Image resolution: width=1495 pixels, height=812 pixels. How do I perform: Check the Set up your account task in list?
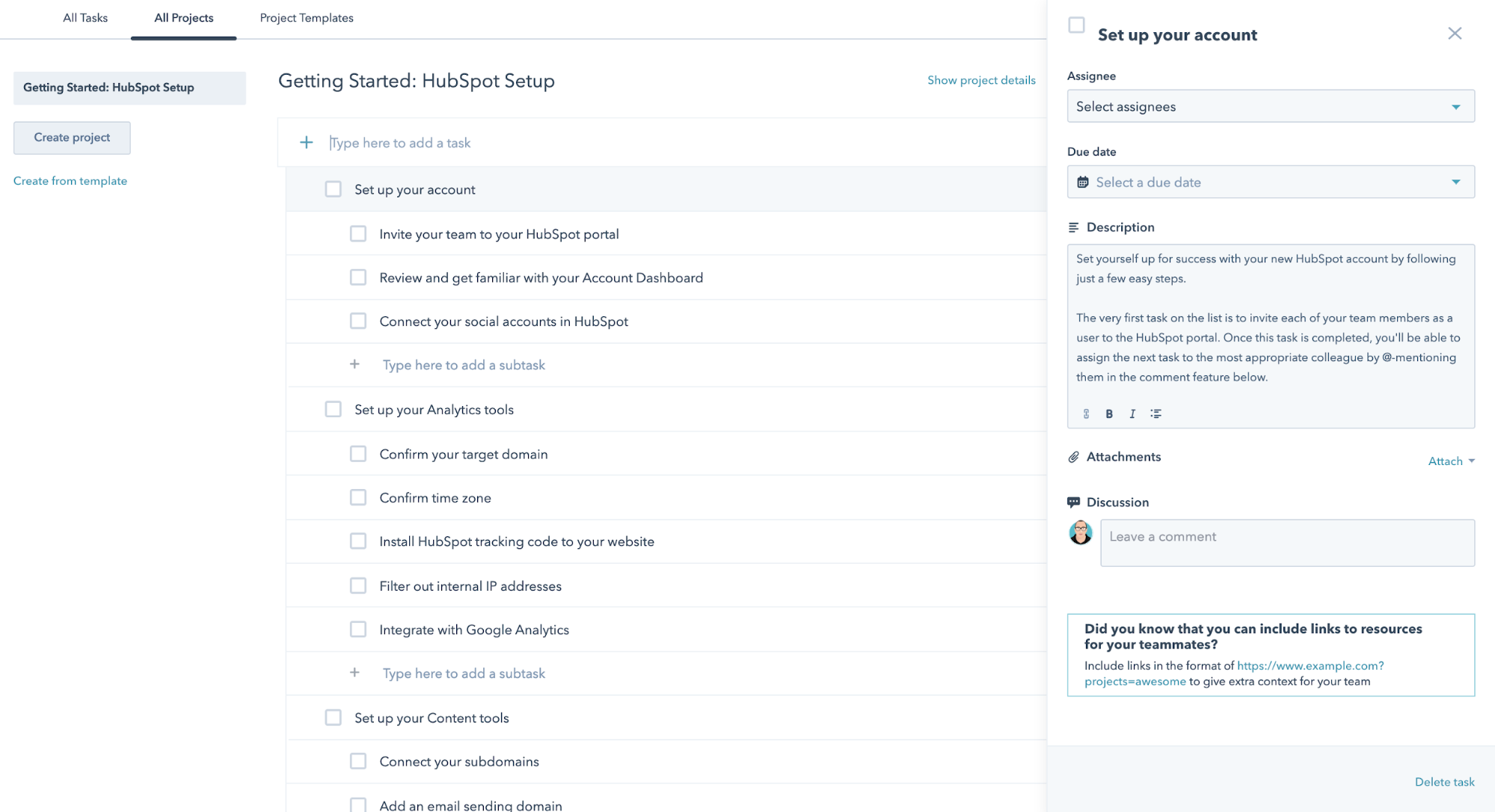[333, 189]
